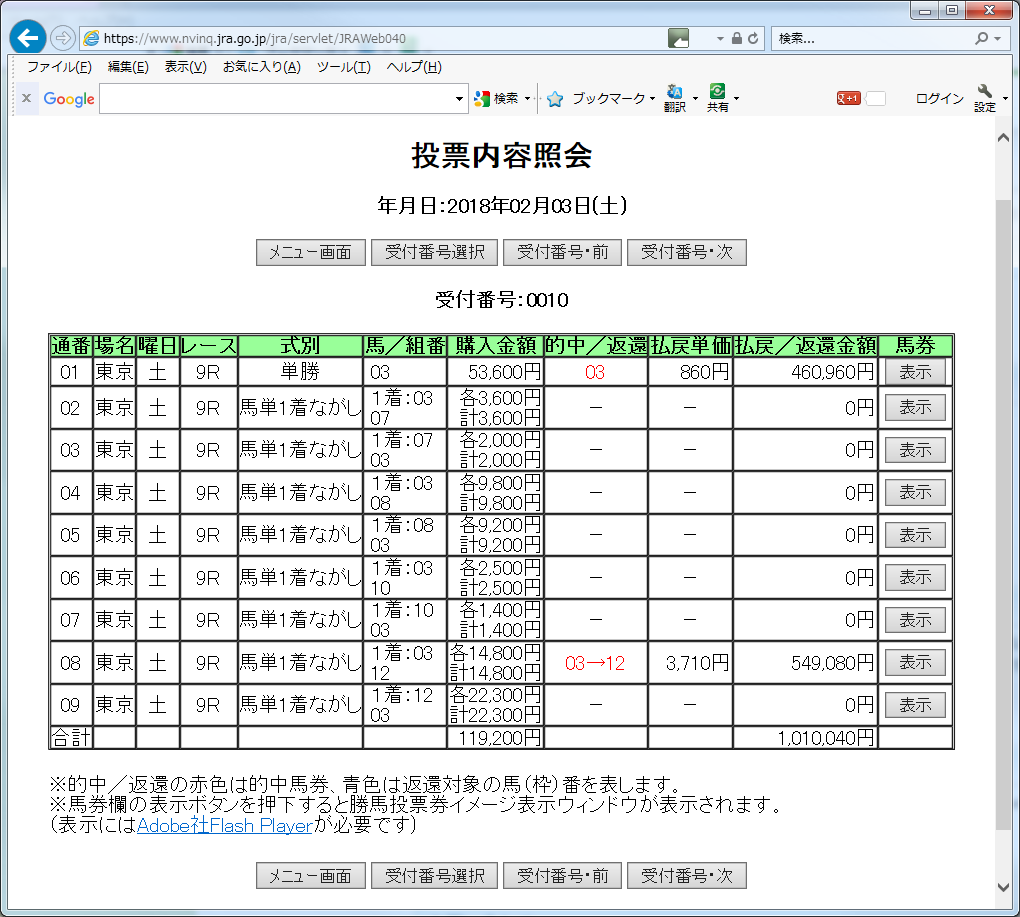This screenshot has height=917, width=1020.
Task: Click the total 1,010,040円 cell
Action: [805, 738]
